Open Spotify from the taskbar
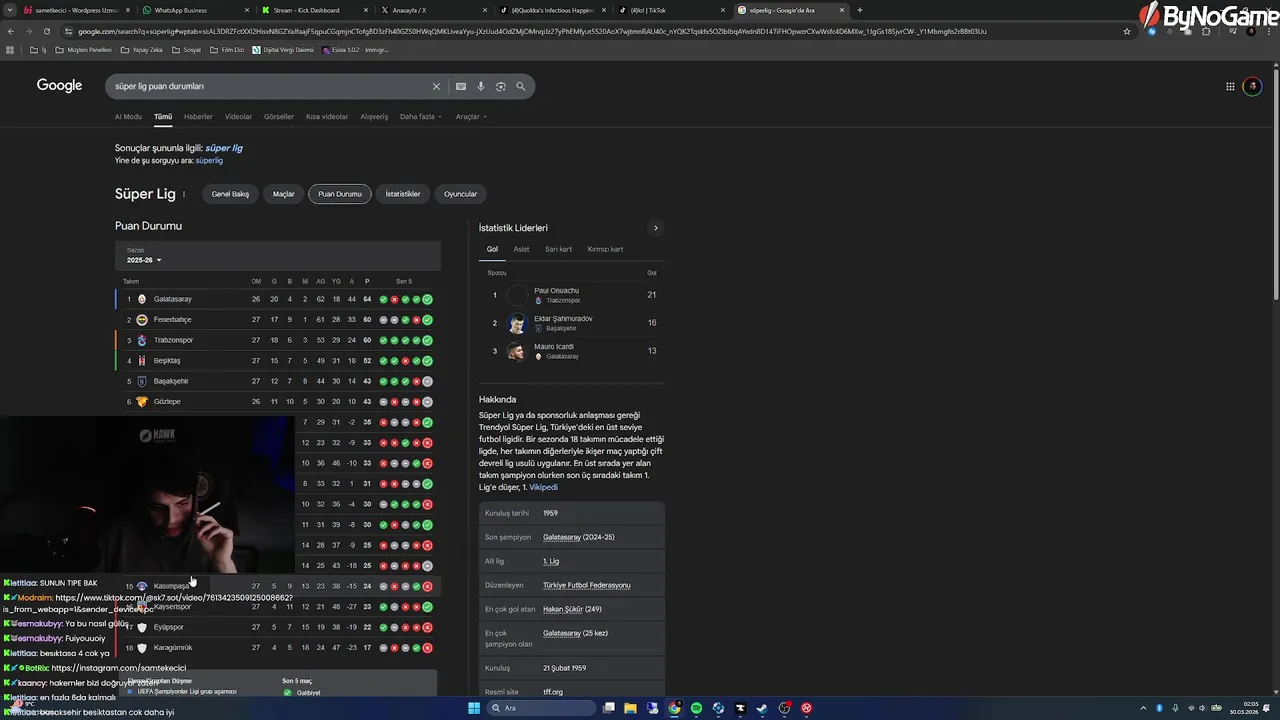1280x720 pixels. coord(697,708)
